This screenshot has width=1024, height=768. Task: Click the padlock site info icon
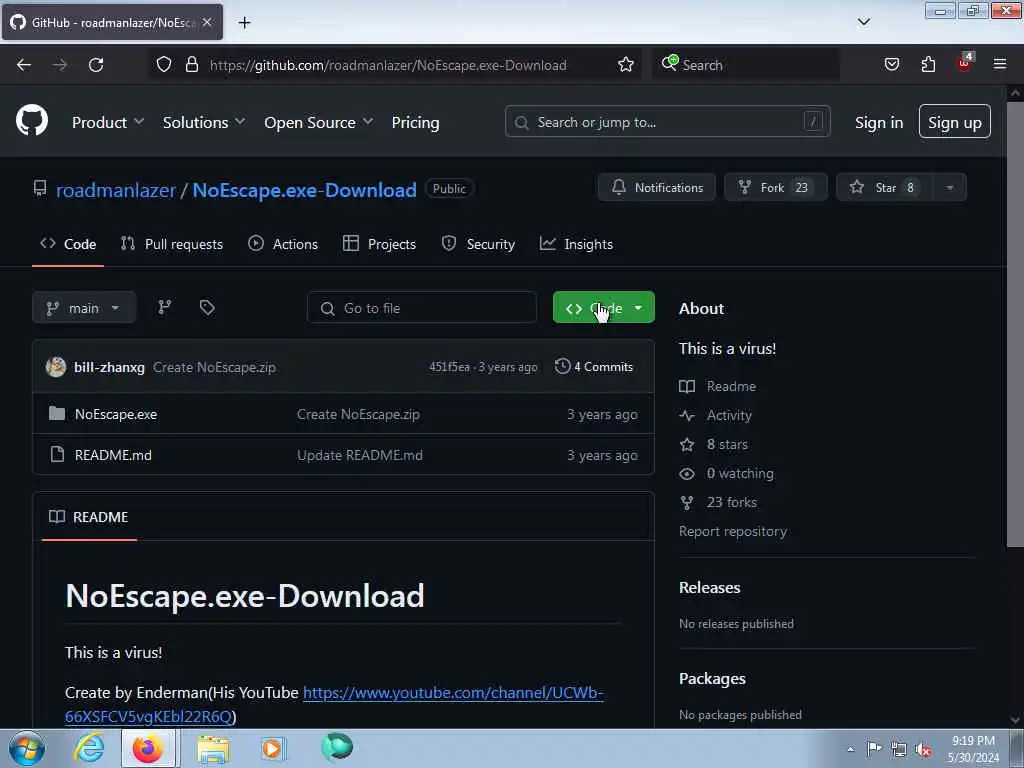tap(191, 64)
